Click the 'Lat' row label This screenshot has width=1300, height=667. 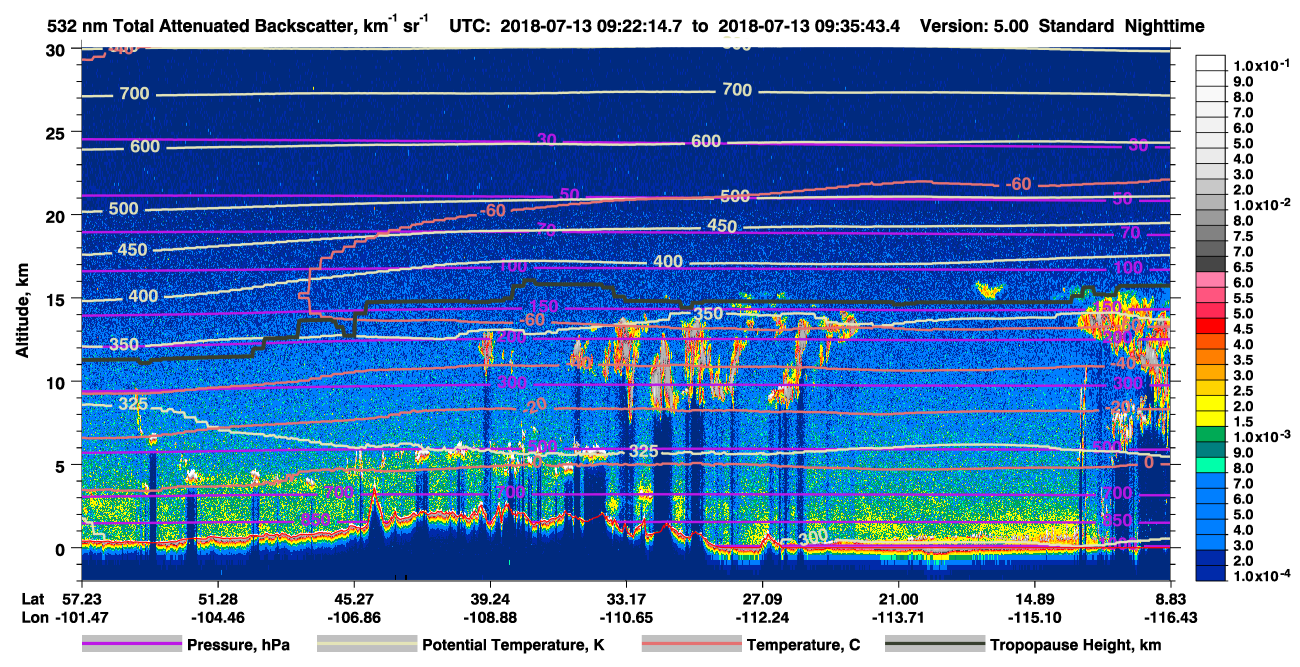point(32,599)
